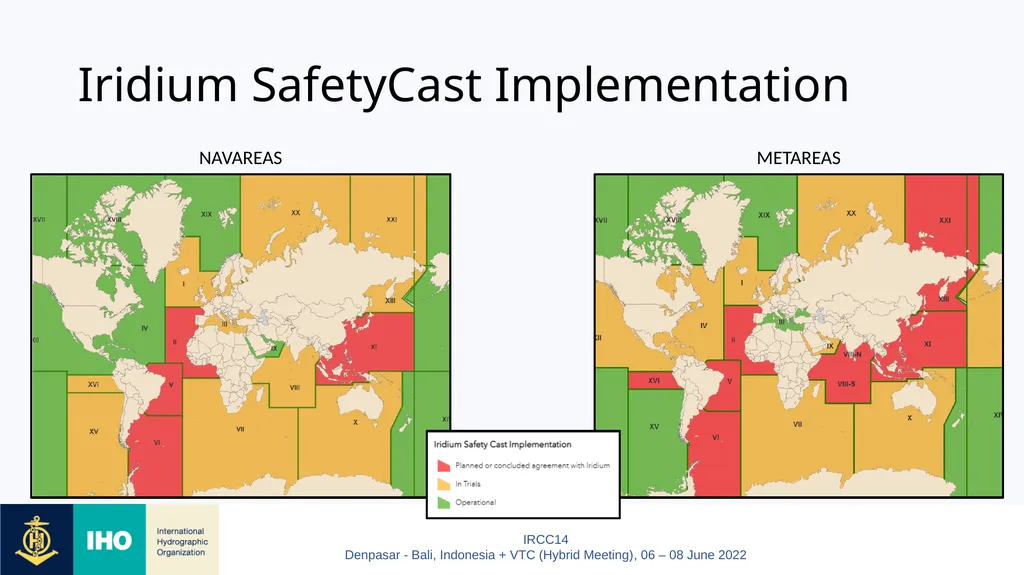The image size is (1024, 575).
Task: Click the teal IHO logo block
Action: (110, 540)
